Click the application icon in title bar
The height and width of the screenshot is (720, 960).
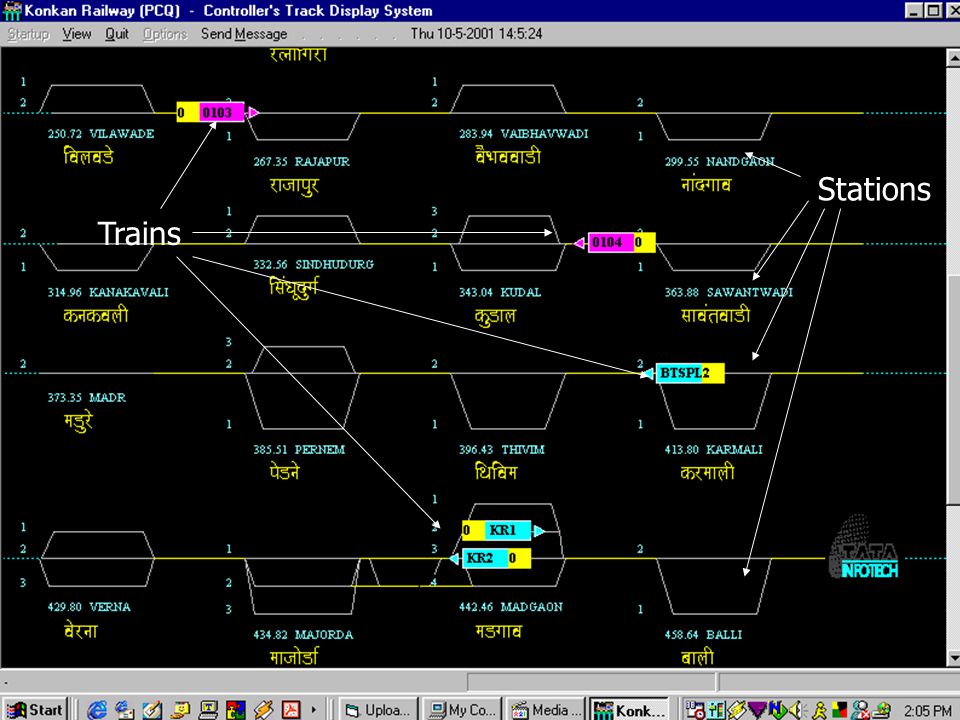pyautogui.click(x=11, y=10)
